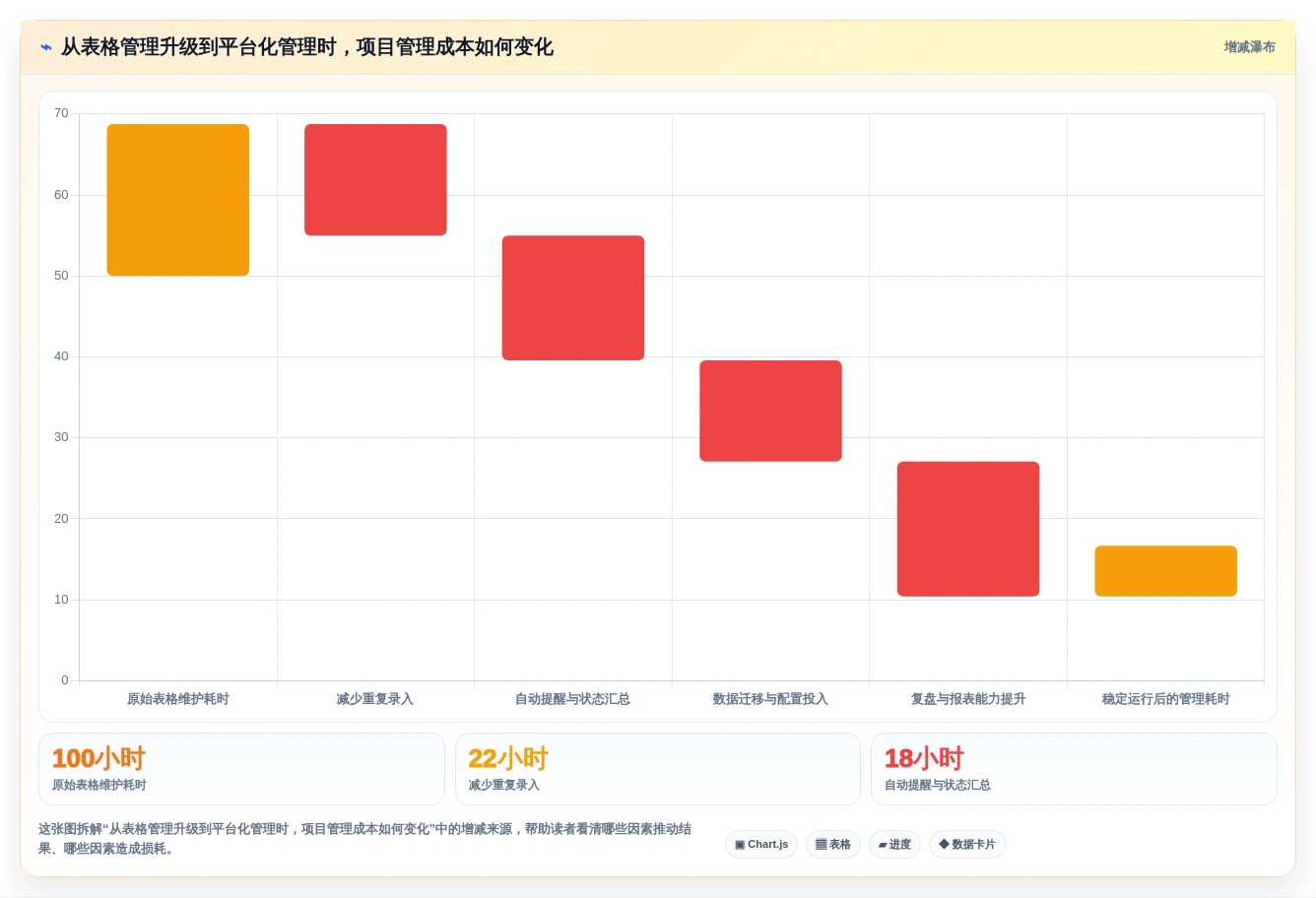
Task: Click the x-axis label 自动提醒与状态汇总
Action: click(573, 699)
